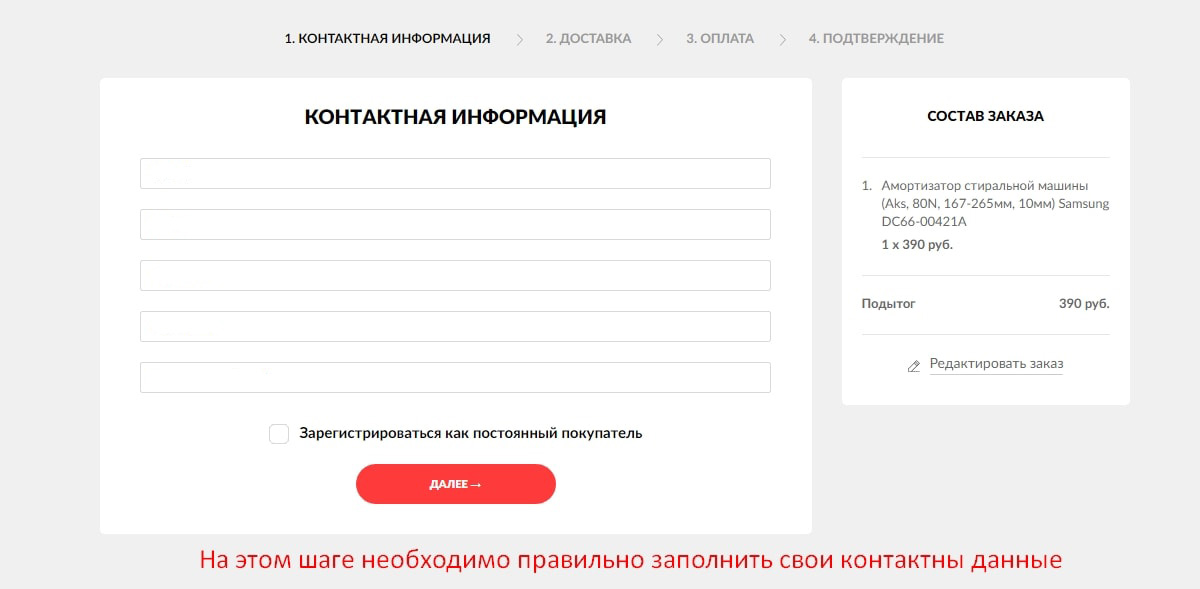
Task: Click the chevron after step 1 Контактная информация
Action: pyautogui.click(x=519, y=39)
